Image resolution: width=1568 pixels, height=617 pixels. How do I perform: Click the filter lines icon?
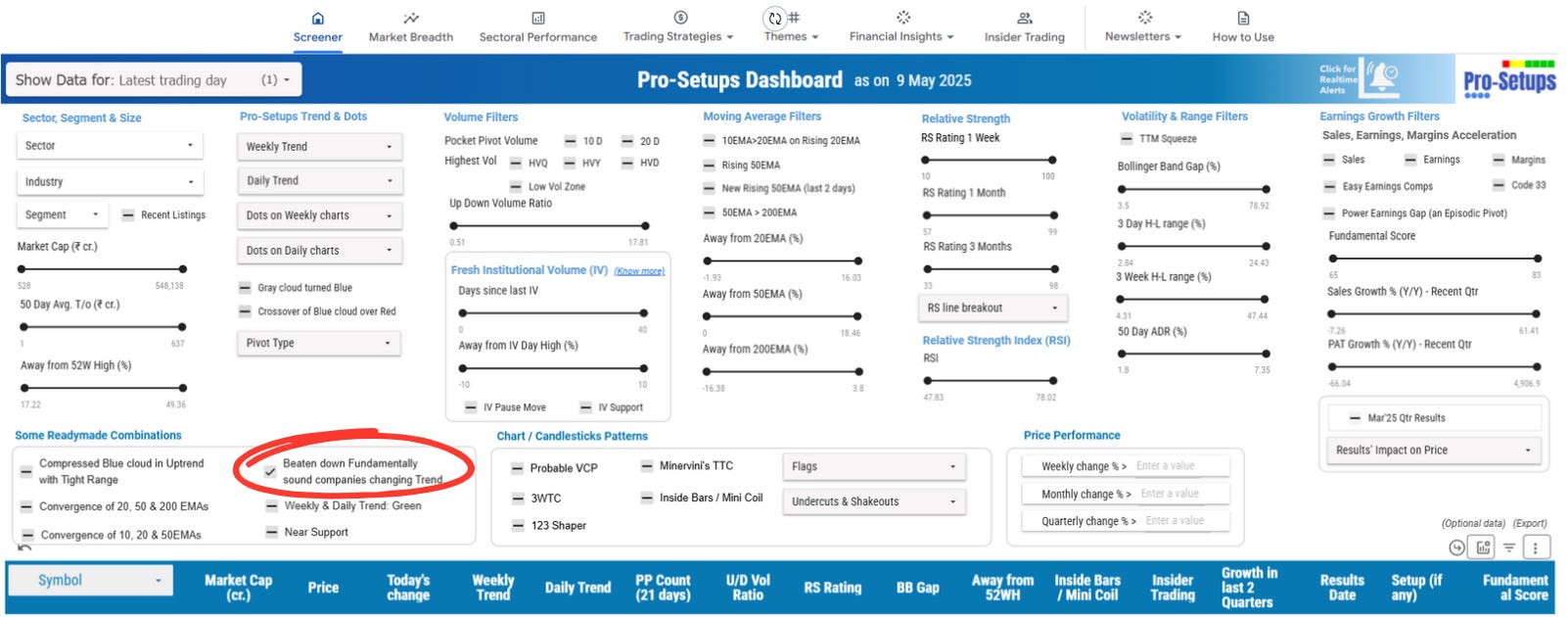(x=1509, y=547)
